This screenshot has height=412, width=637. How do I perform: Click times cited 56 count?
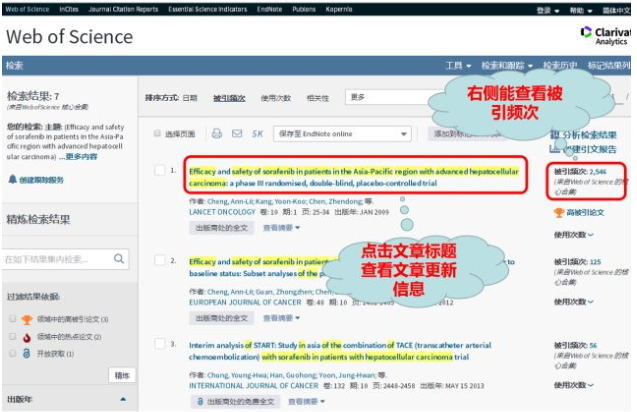[x=593, y=345]
